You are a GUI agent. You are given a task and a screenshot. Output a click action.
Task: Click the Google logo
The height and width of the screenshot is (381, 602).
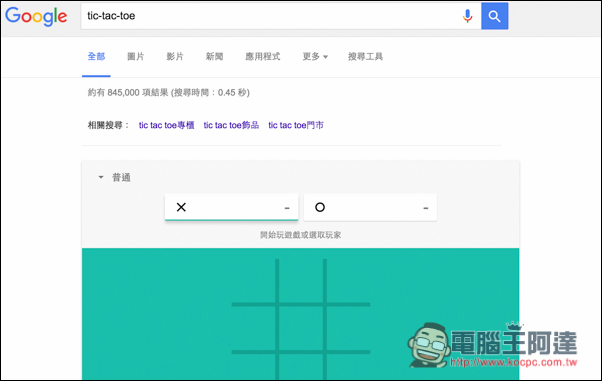[36, 16]
